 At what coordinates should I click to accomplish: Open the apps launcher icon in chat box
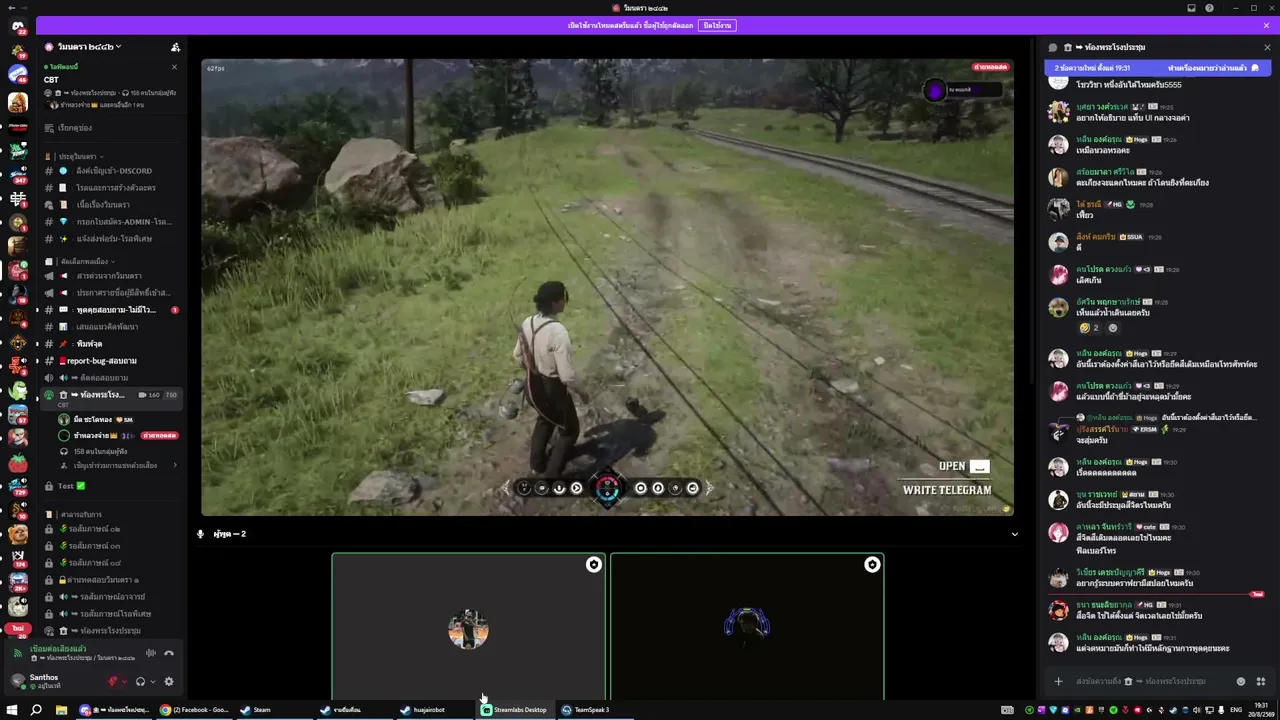(1260, 681)
